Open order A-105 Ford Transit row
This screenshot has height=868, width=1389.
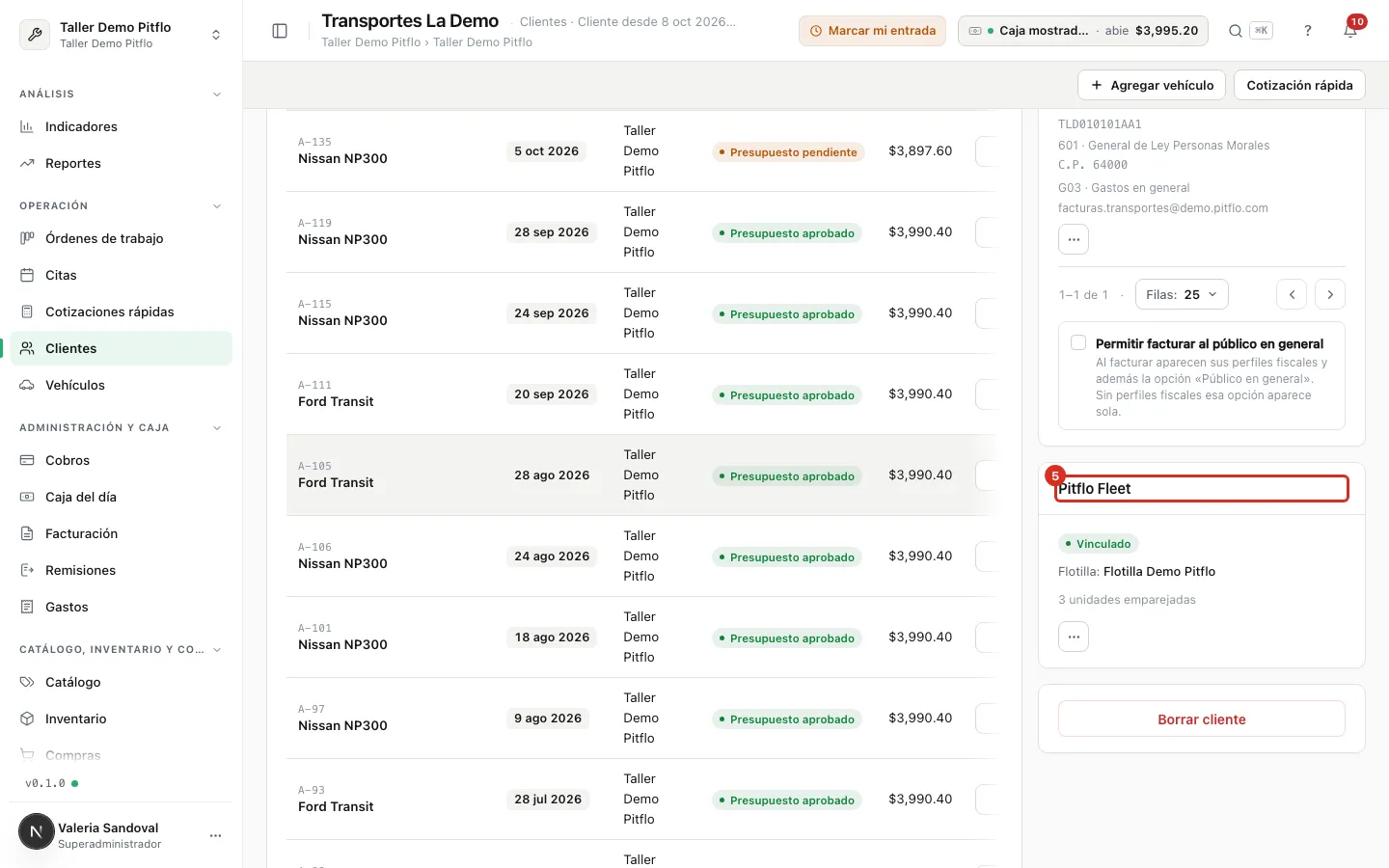[640, 475]
